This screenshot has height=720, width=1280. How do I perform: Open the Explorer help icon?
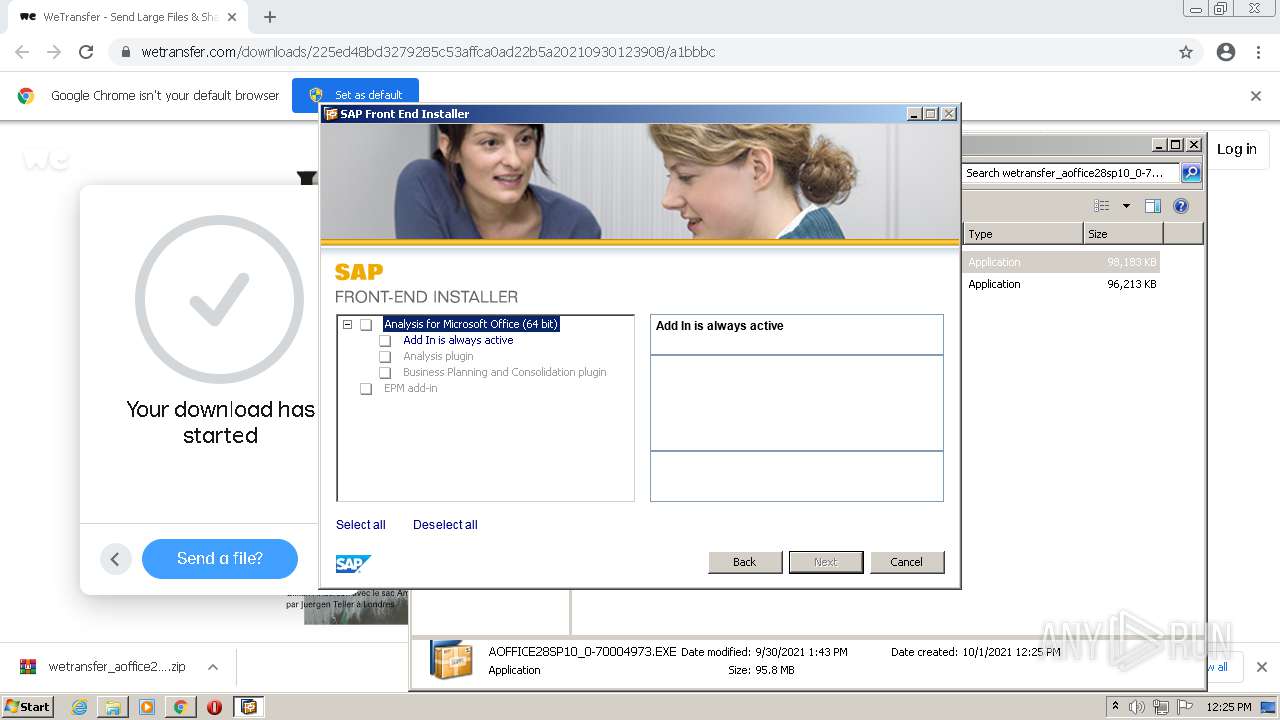[1181, 206]
